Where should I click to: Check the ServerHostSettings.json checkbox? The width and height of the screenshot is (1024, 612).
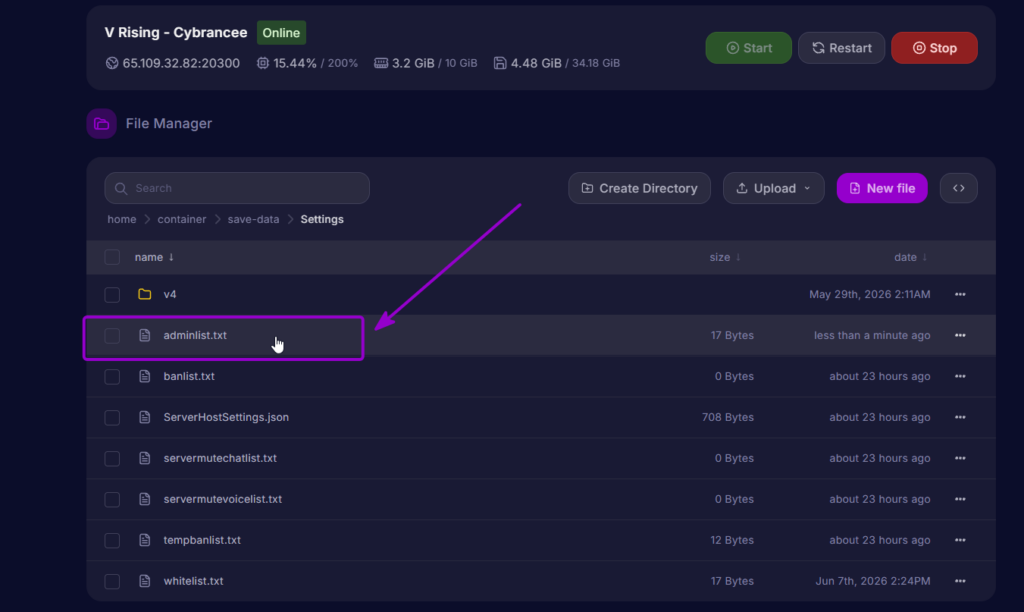[112, 417]
